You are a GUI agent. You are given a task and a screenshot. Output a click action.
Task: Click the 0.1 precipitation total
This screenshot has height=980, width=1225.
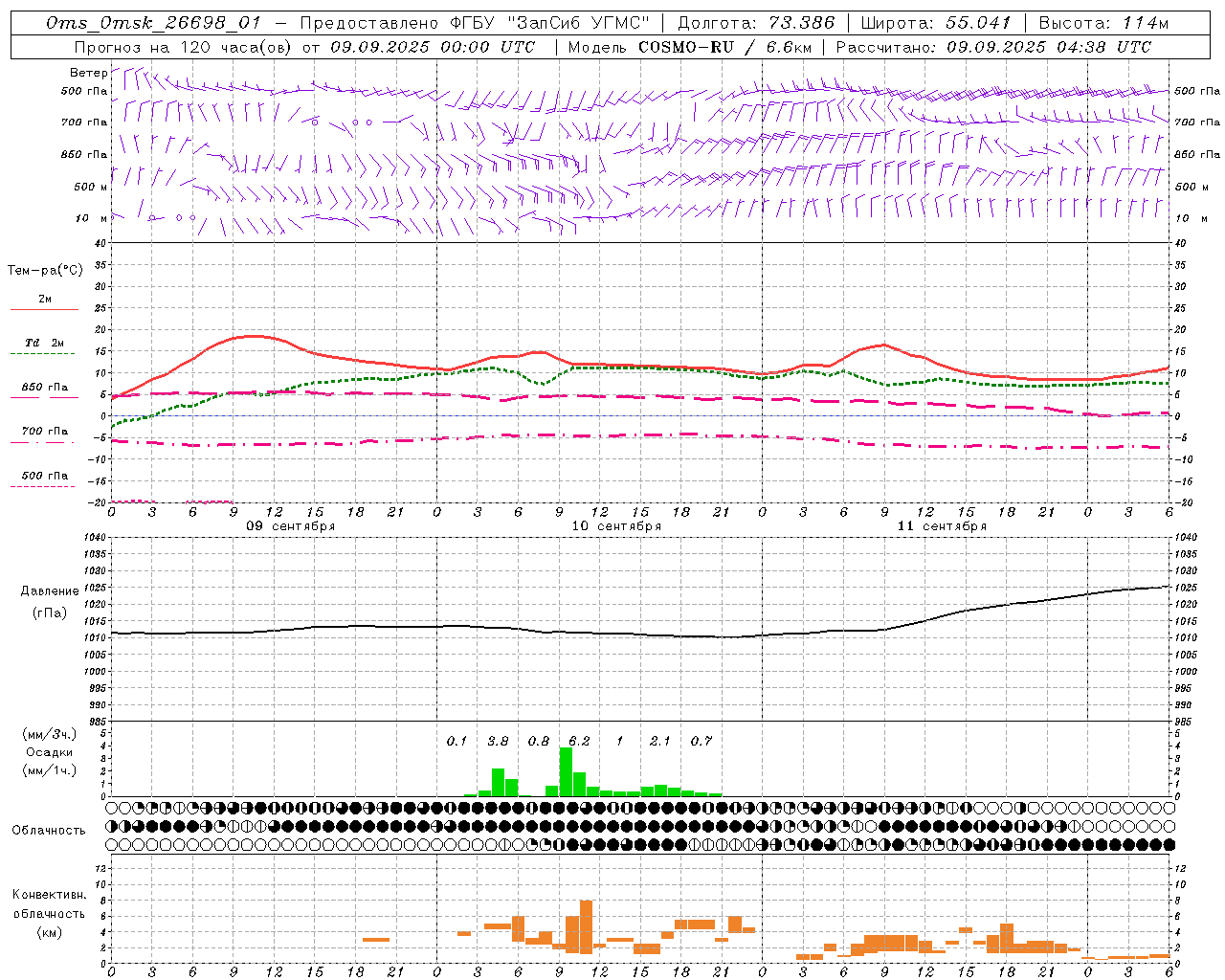click(457, 742)
